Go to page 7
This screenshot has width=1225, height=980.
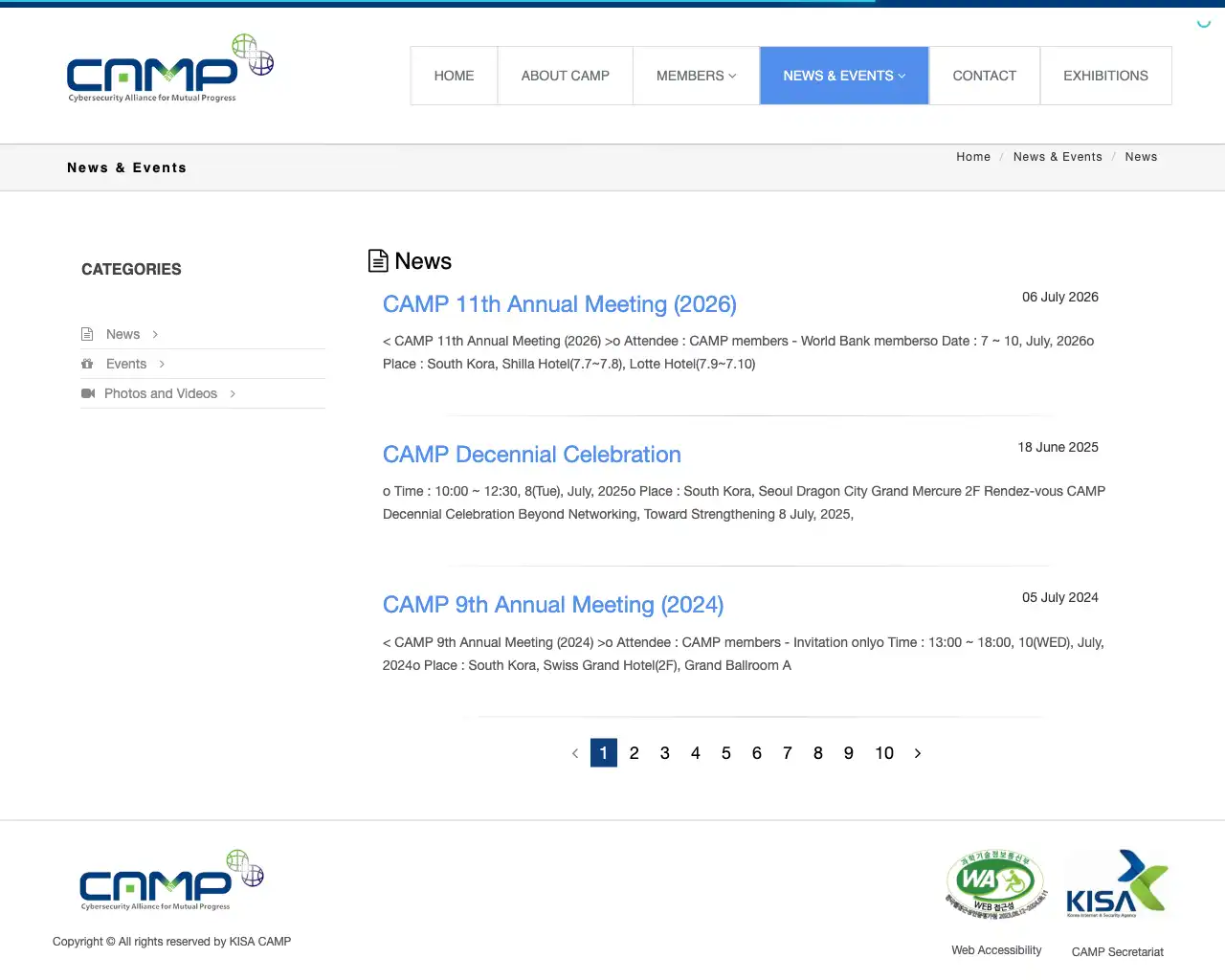point(788,753)
